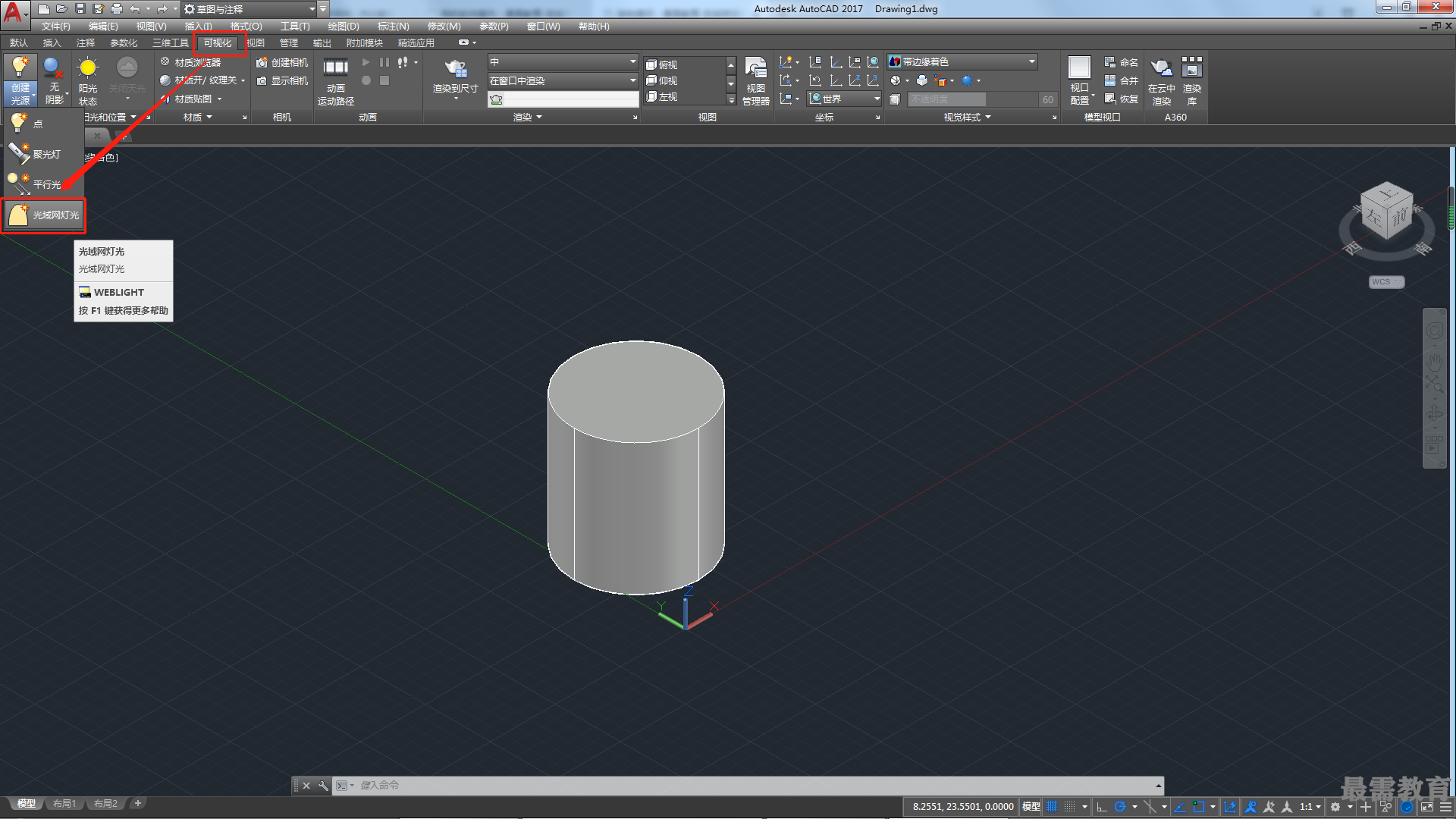
Task: Click the customization hamburger icon in status bar
Action: (x=1445, y=807)
